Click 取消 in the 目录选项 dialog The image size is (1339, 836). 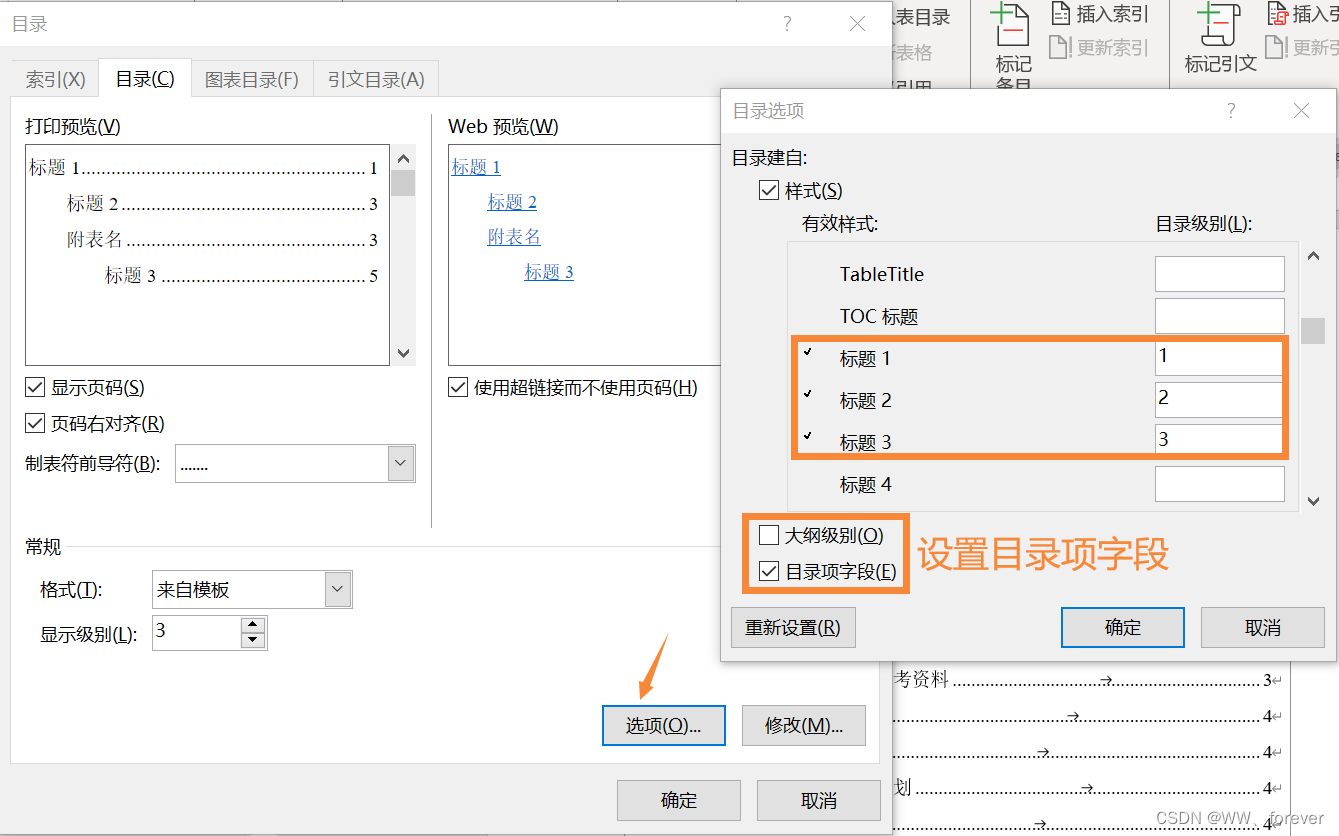coord(1263,628)
